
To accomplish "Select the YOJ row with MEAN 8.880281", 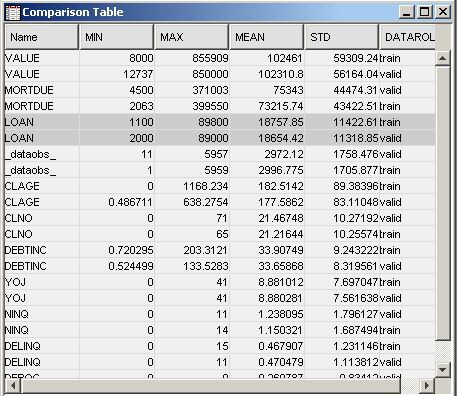I will [x=220, y=298].
